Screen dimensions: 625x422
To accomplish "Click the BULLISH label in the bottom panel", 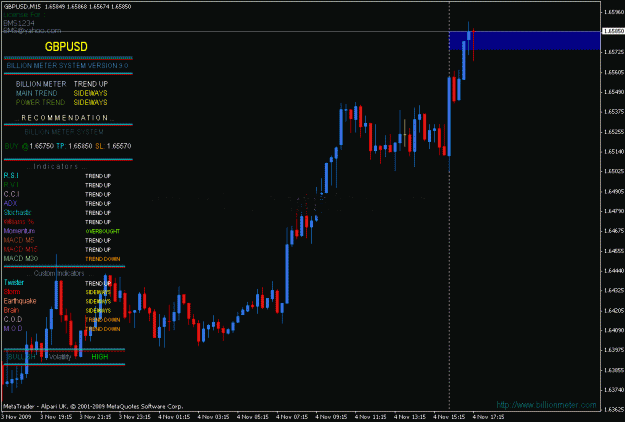I will pyautogui.click(x=21, y=357).
